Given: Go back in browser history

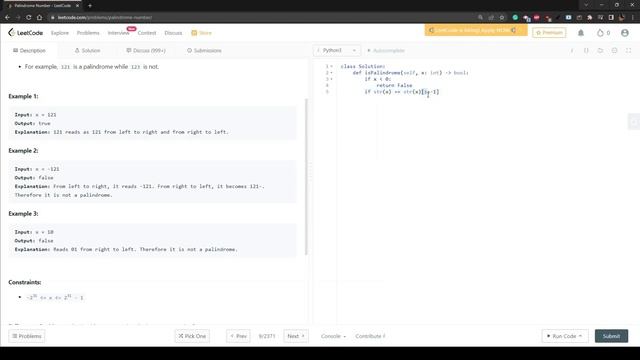Looking at the screenshot, I should click(x=7, y=18).
